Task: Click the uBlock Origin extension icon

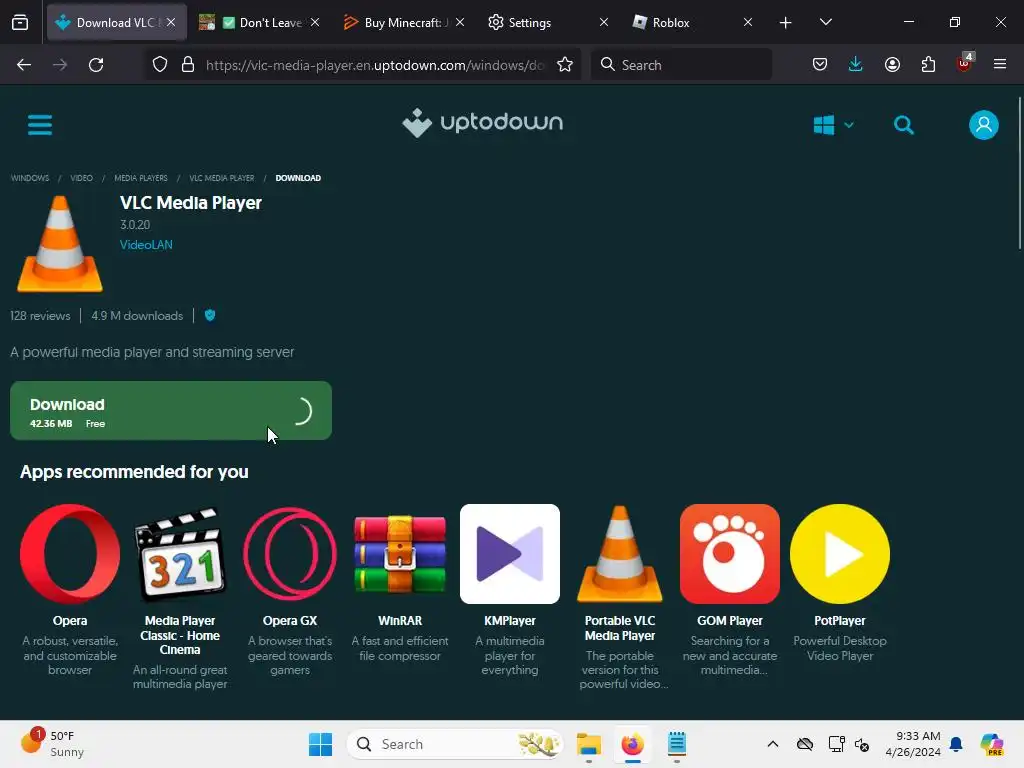Action: click(965, 63)
